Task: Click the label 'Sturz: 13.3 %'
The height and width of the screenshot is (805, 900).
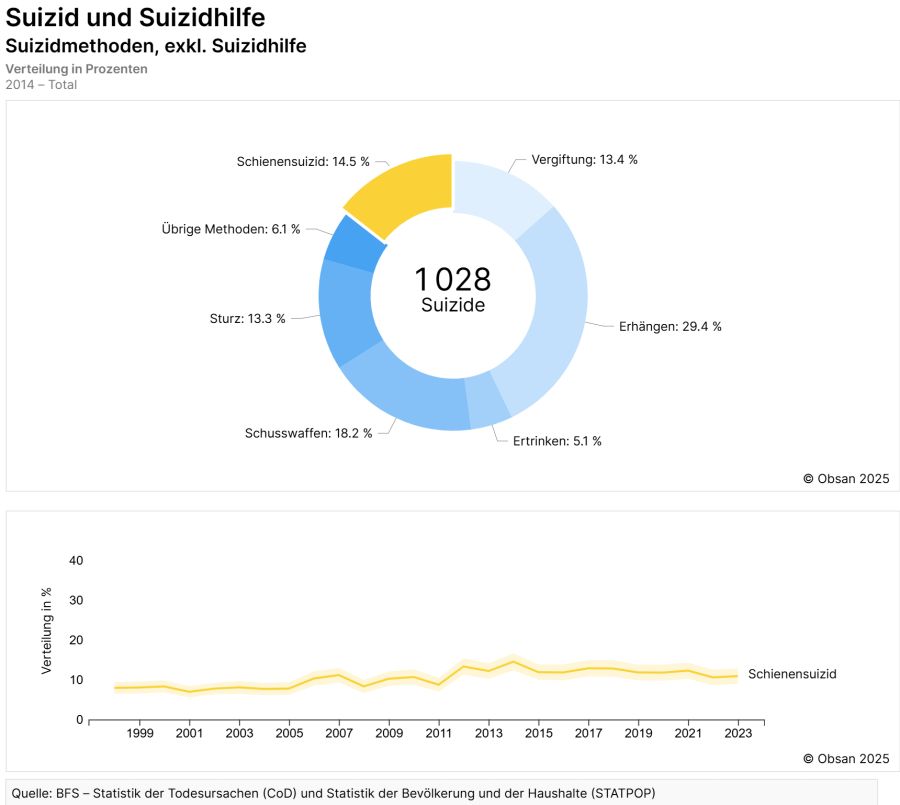Action: tap(247, 319)
